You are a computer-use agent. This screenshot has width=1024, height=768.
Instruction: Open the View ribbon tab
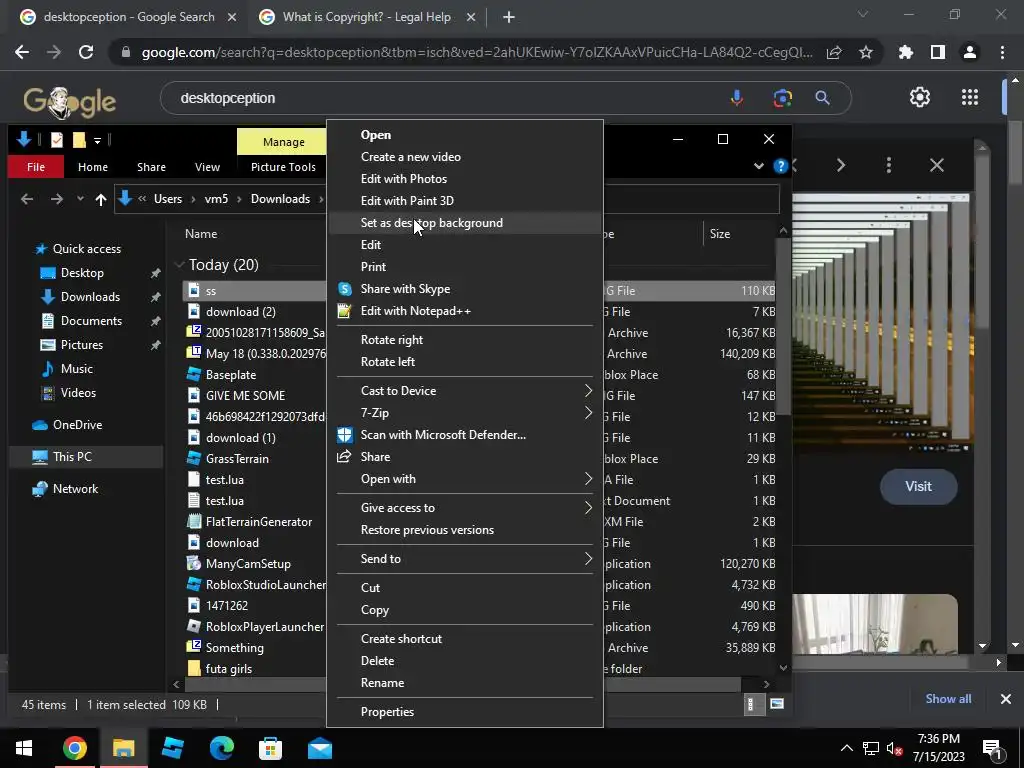[x=207, y=167]
